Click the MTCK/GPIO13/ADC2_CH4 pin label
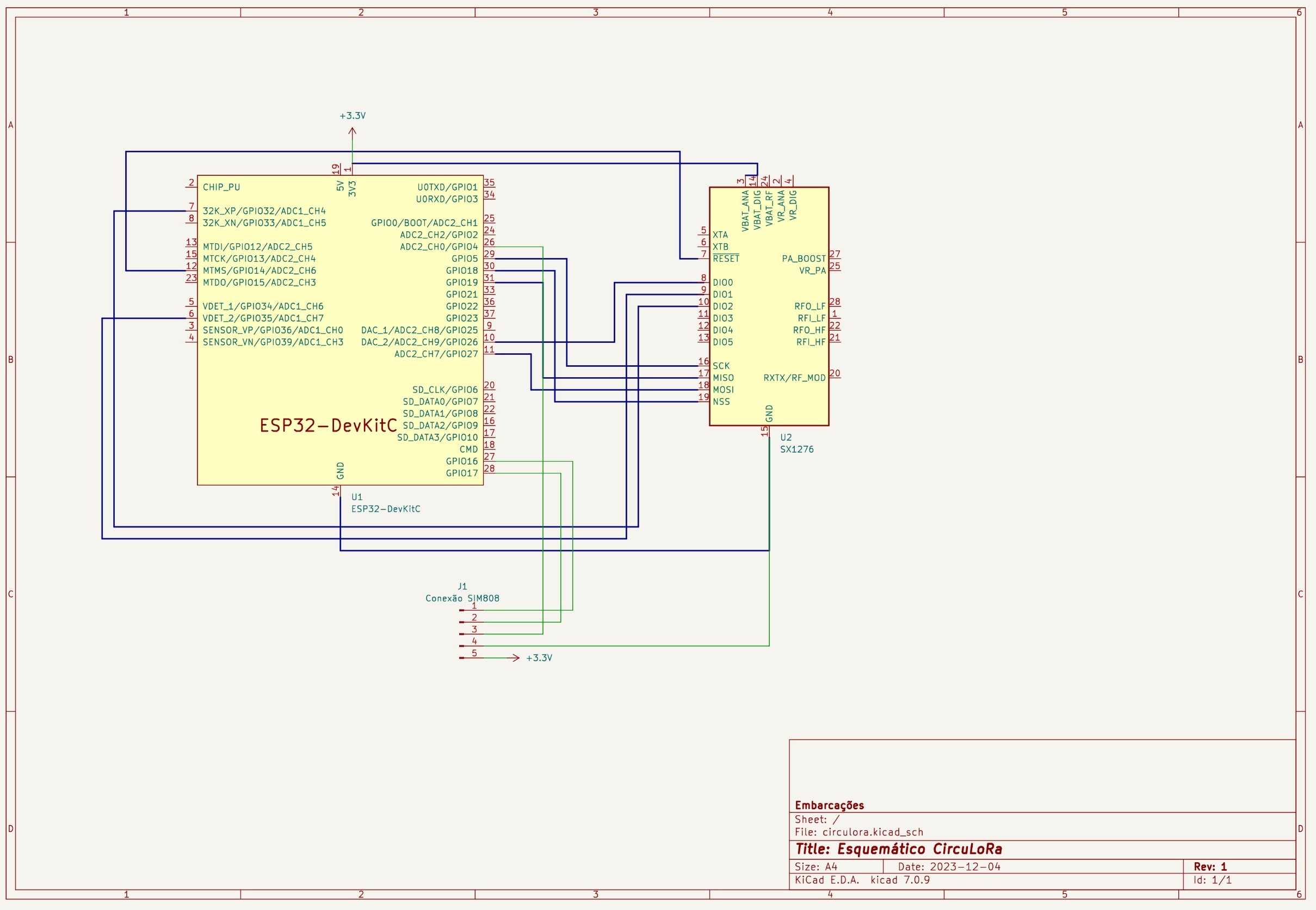This screenshot has width=1316, height=910. pyautogui.click(x=260, y=259)
